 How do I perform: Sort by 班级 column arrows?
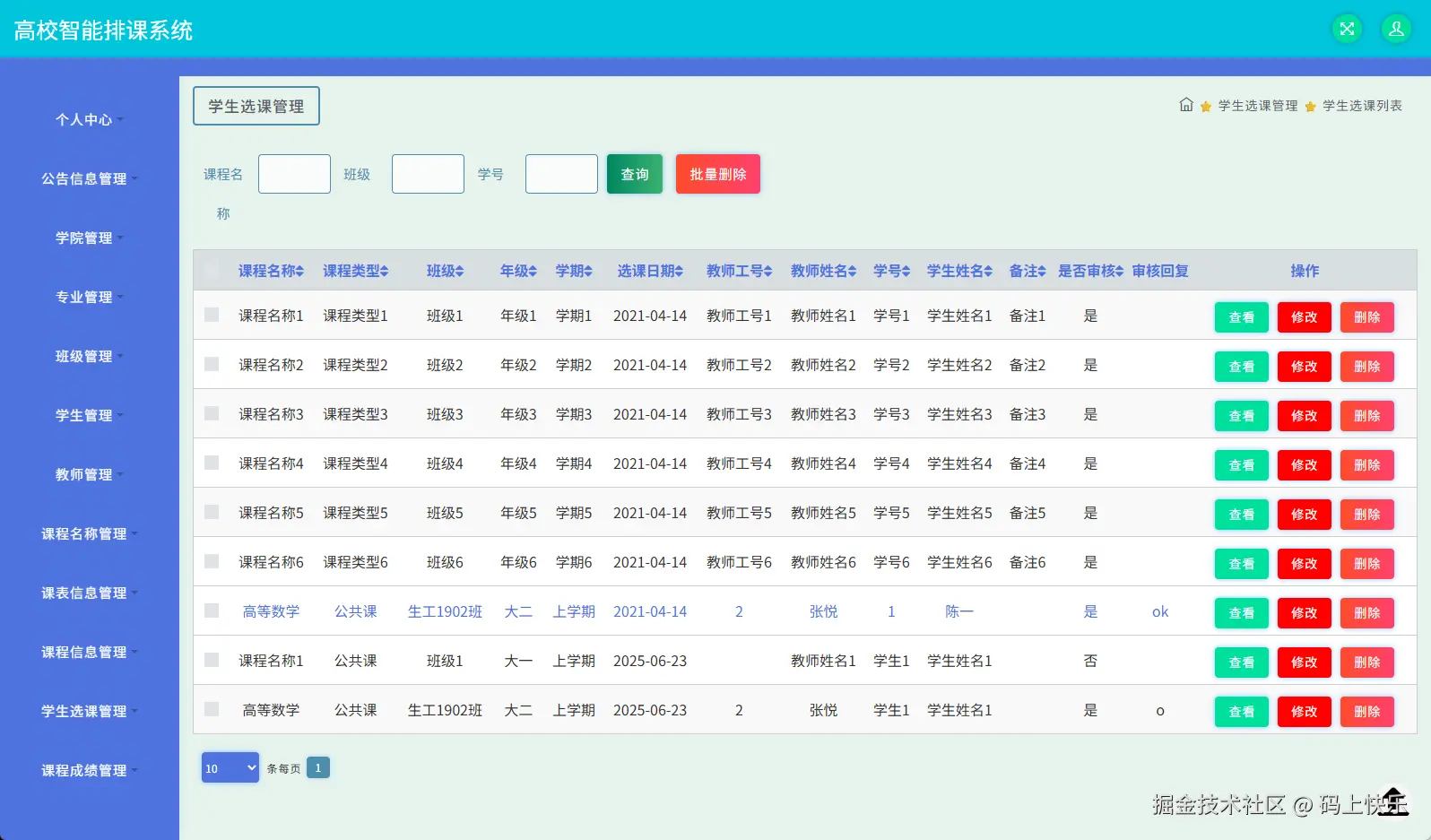coord(460,271)
